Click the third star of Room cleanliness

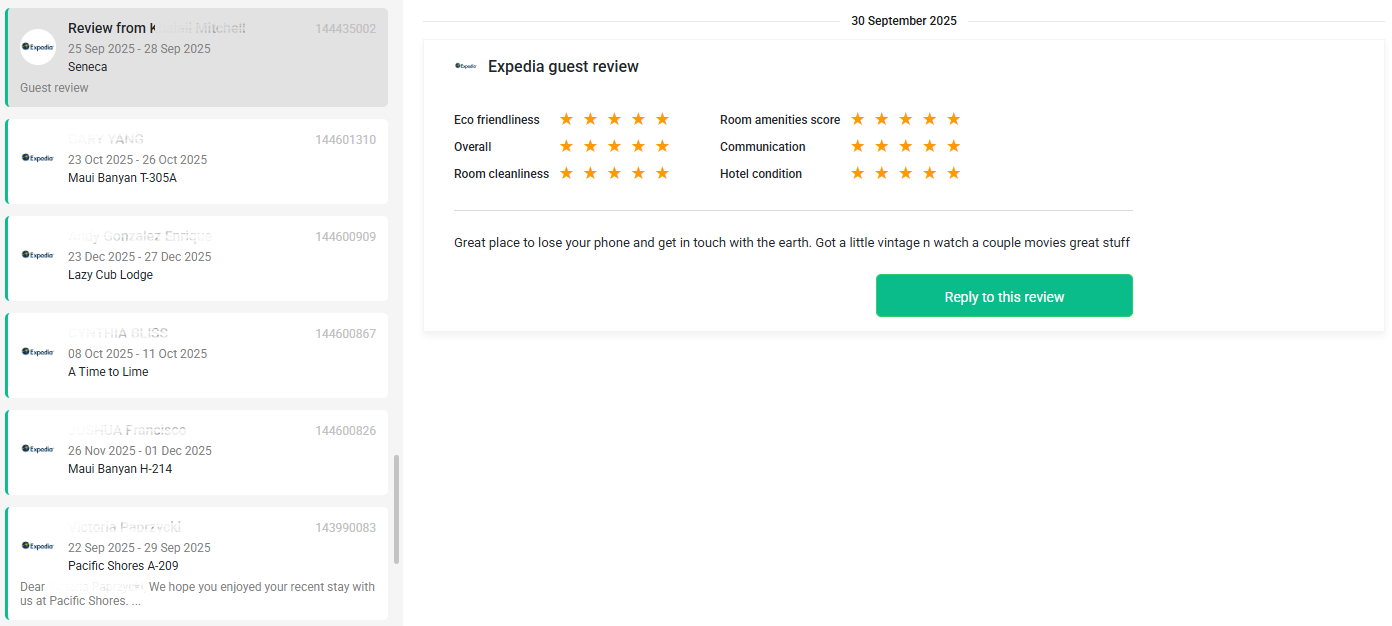(x=614, y=173)
